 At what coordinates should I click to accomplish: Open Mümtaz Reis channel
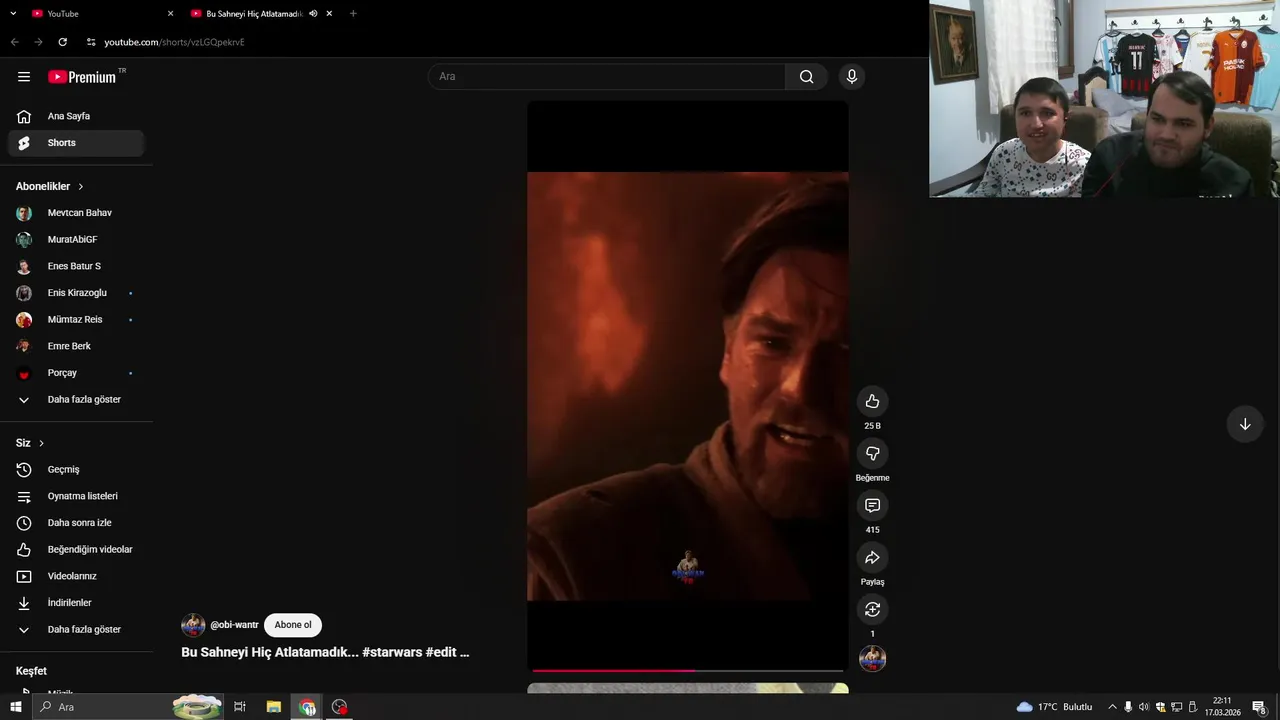[x=76, y=320]
